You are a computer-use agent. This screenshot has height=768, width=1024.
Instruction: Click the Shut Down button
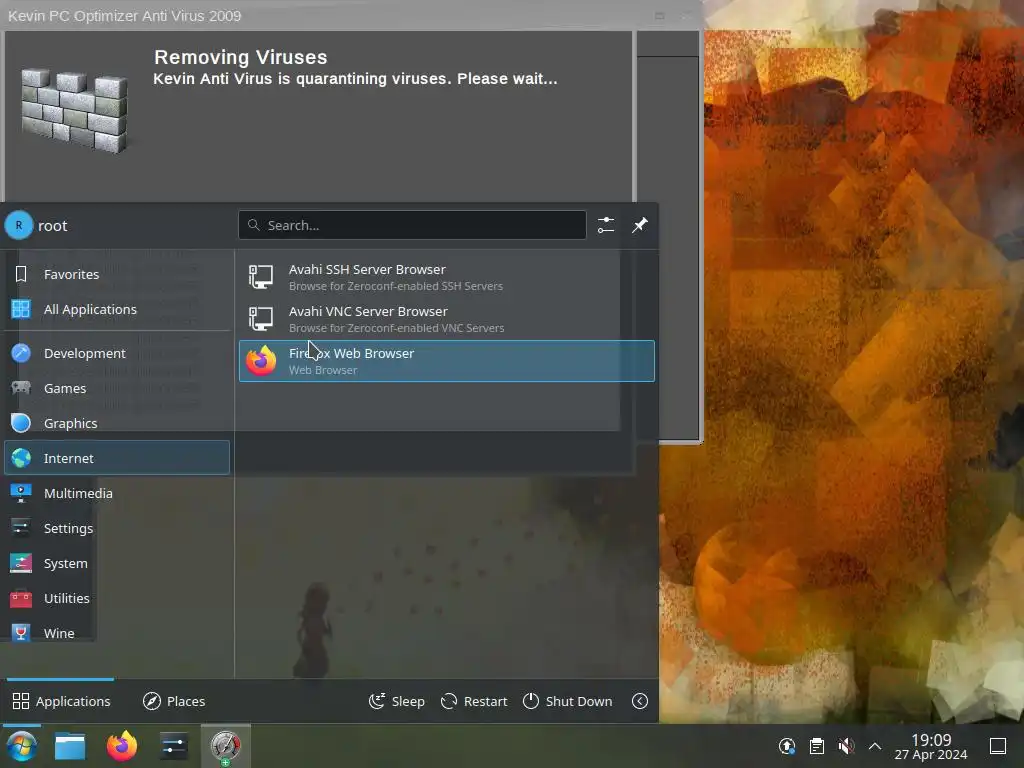568,701
